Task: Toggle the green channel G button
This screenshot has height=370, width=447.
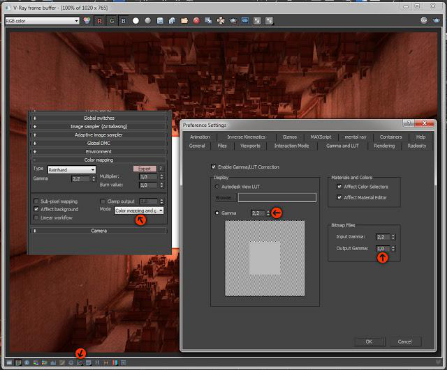Action: (112, 21)
